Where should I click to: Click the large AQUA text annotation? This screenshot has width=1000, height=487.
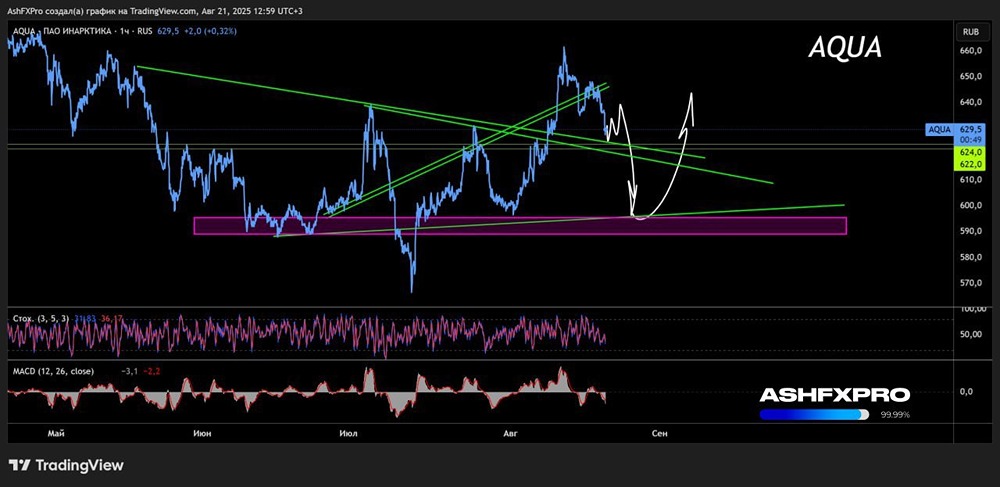pyautogui.click(x=846, y=47)
